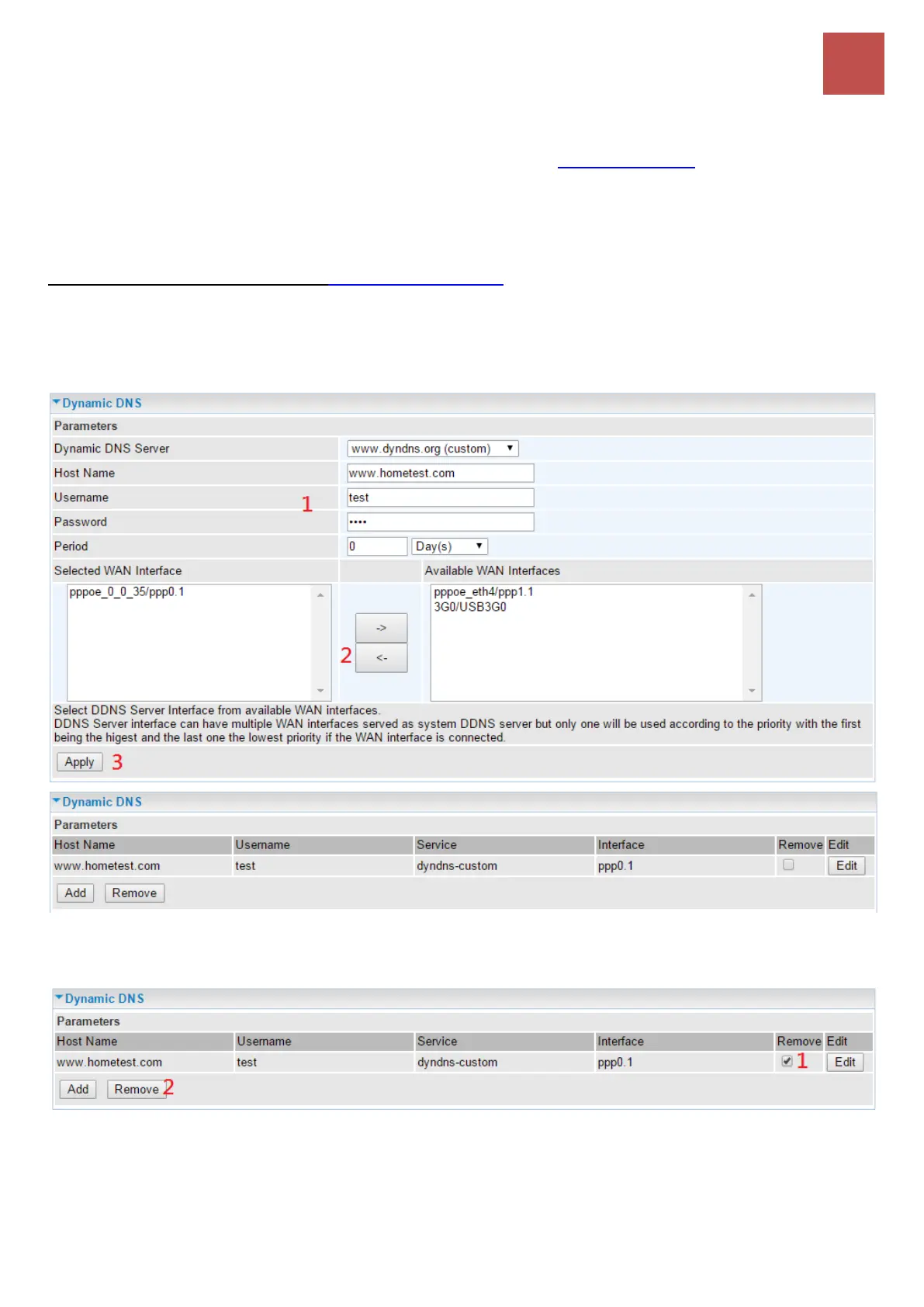Click the Host Name field with www.hometest.com
The width and height of the screenshot is (924, 1307).
click(440, 473)
